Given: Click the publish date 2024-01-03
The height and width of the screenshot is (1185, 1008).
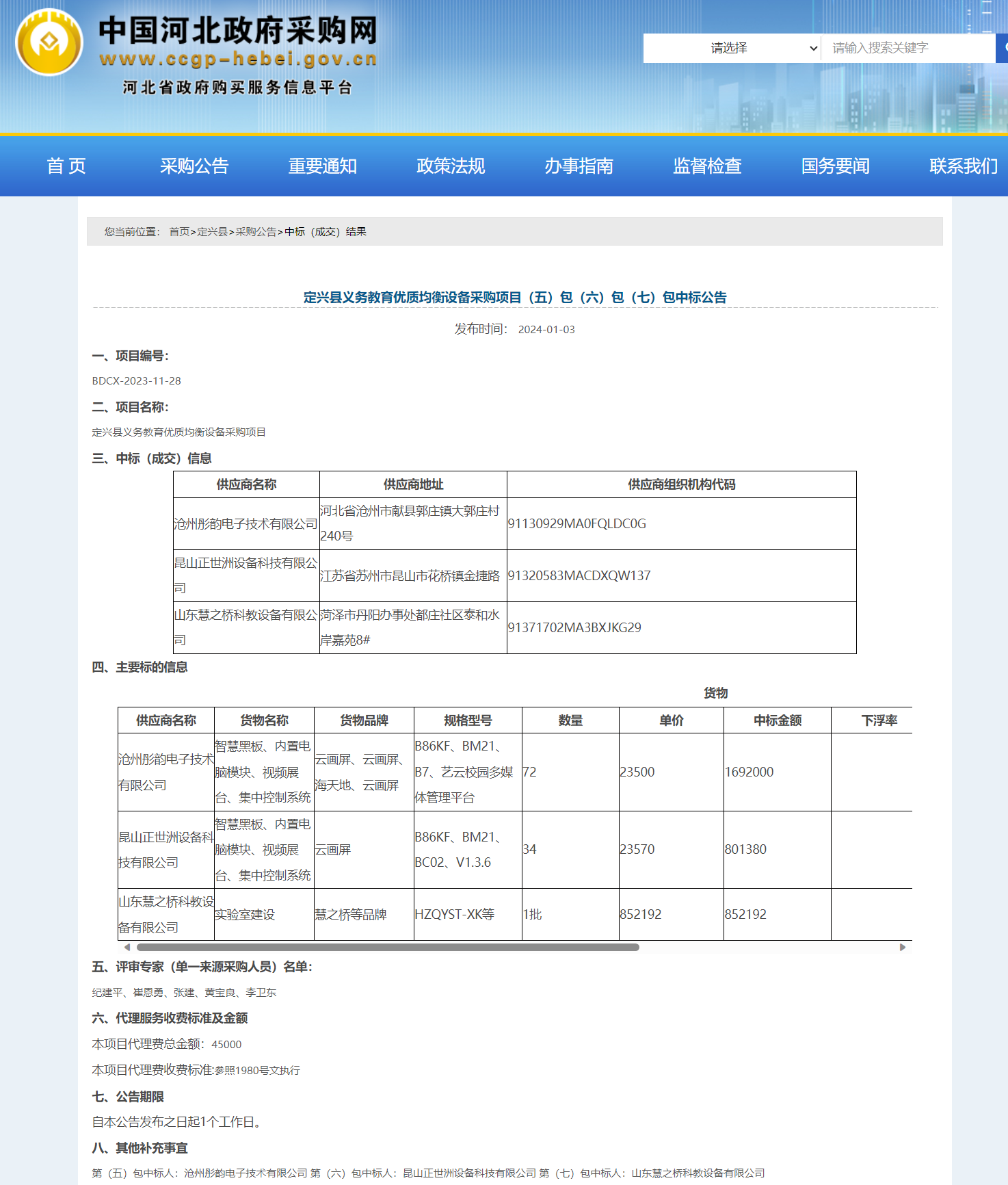Looking at the screenshot, I should tap(546, 330).
